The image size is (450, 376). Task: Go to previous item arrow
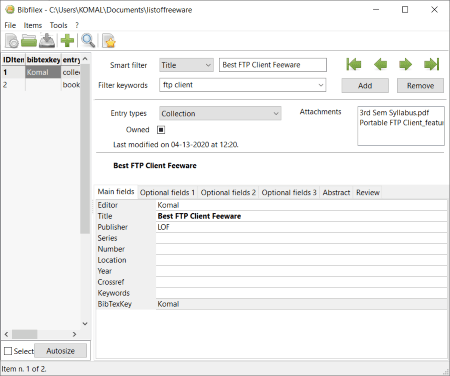(380, 64)
